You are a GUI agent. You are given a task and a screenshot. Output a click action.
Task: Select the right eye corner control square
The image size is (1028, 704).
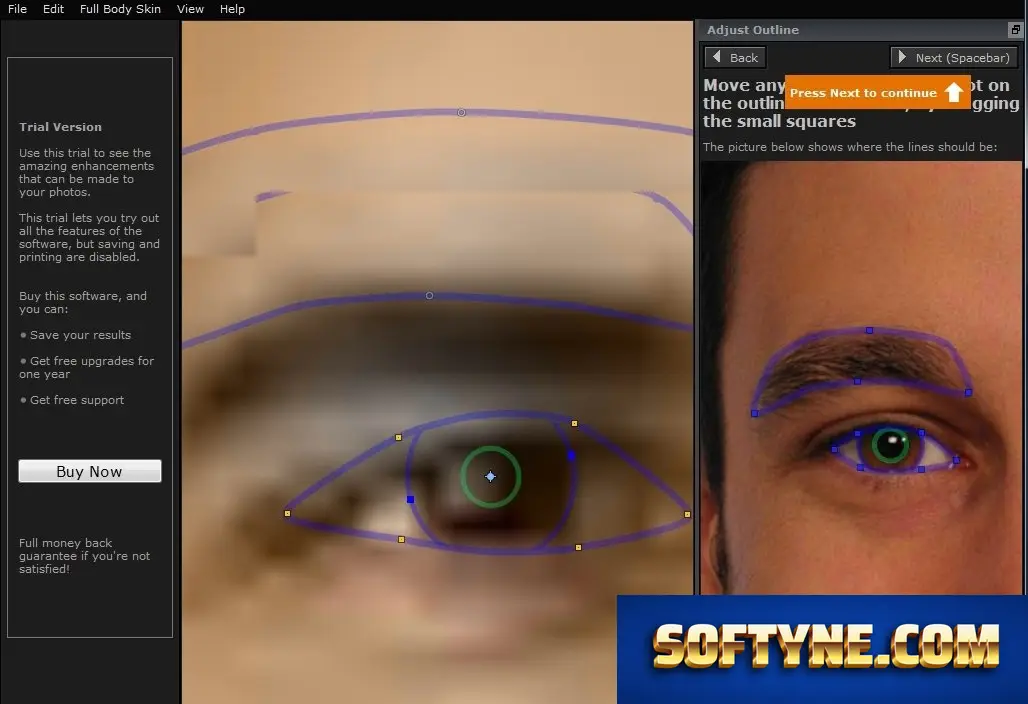687,515
